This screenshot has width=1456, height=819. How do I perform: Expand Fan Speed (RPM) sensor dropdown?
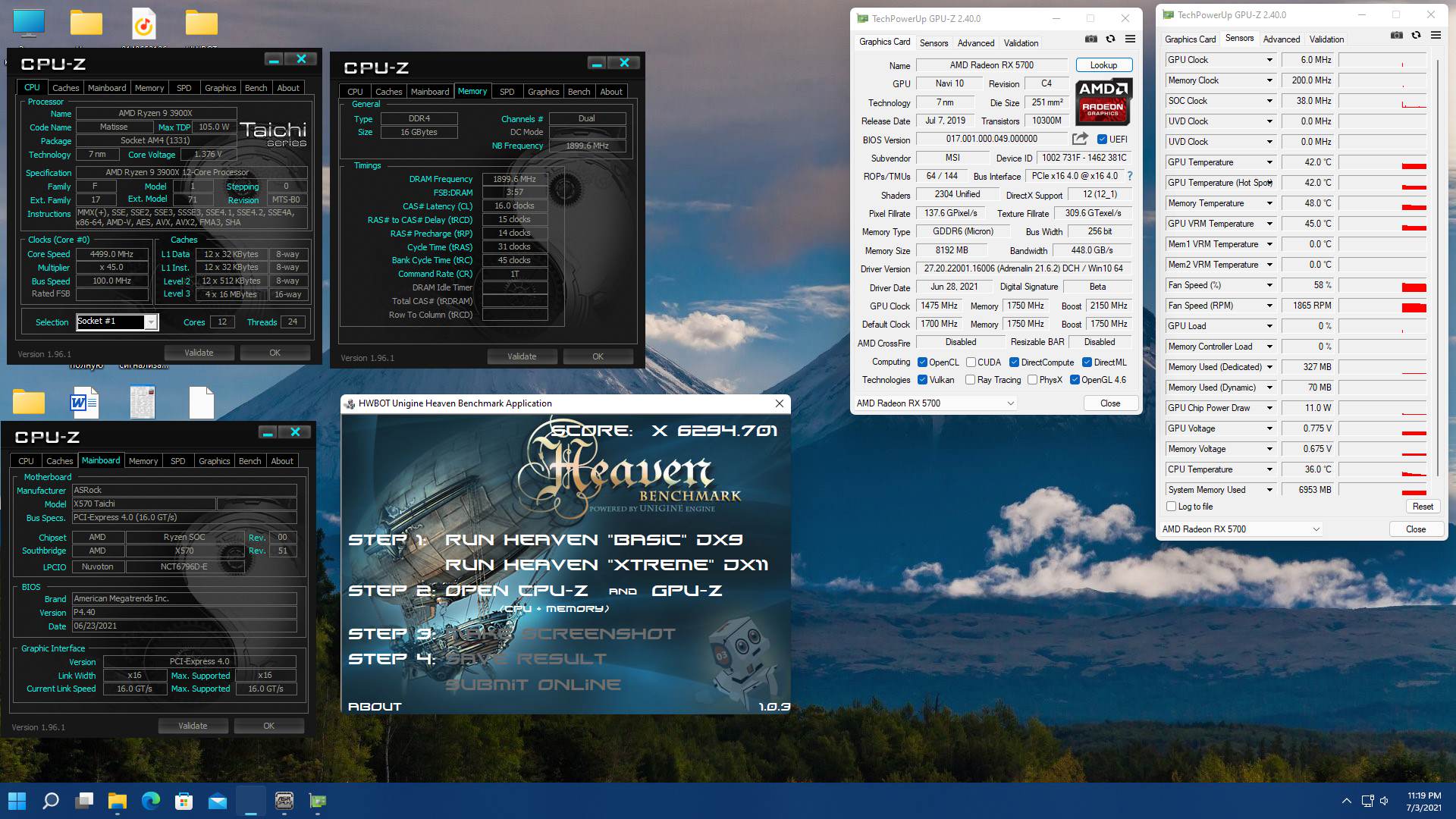1269,306
